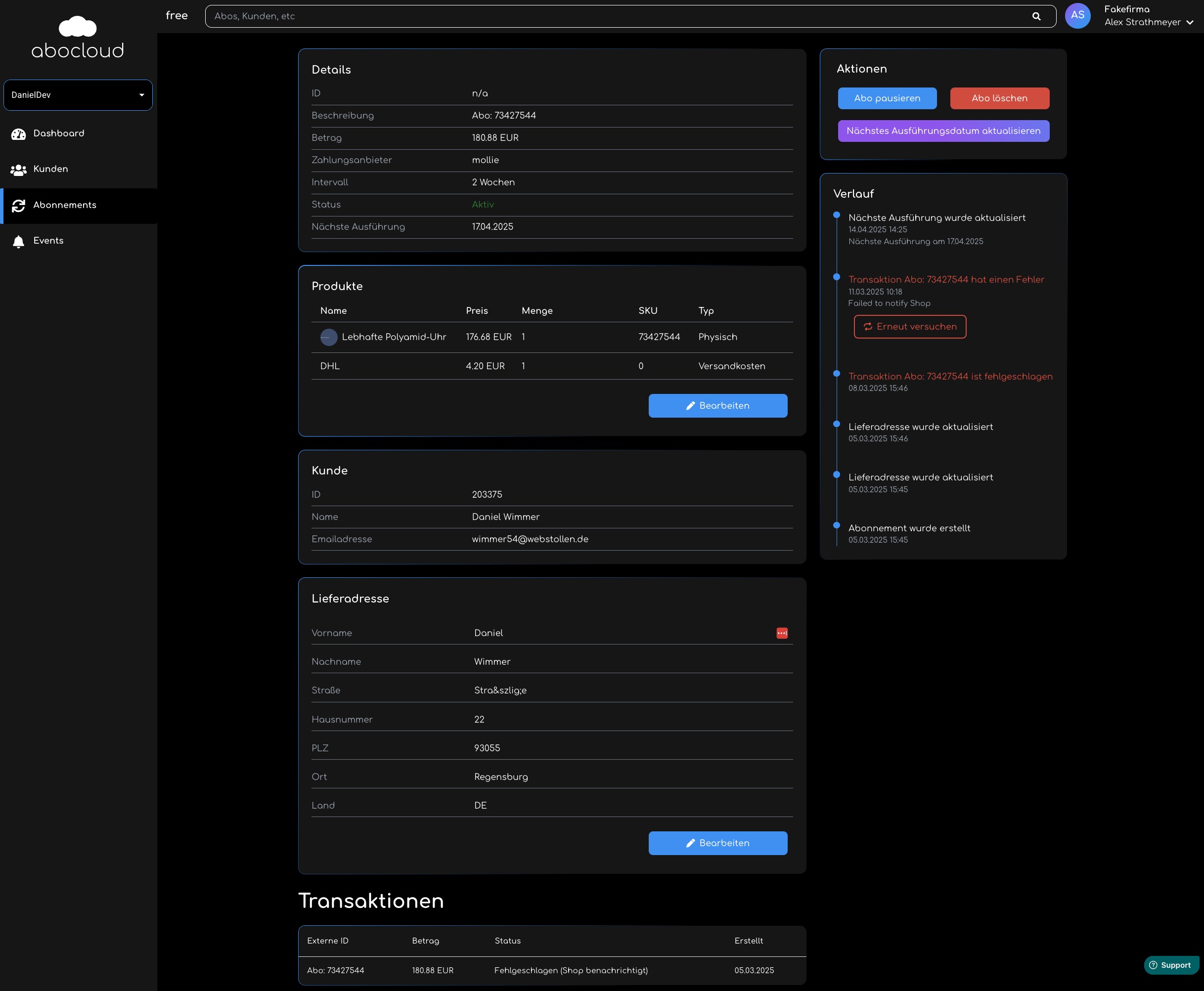Open the Abonnements menu item
Image resolution: width=1204 pixels, height=991 pixels.
point(65,206)
